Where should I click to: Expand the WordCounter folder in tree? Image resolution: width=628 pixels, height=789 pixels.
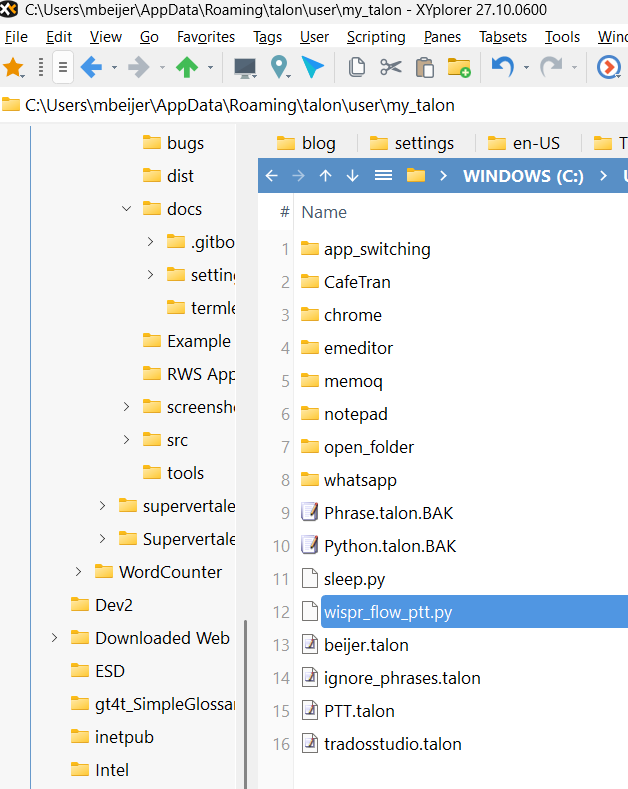point(78,572)
